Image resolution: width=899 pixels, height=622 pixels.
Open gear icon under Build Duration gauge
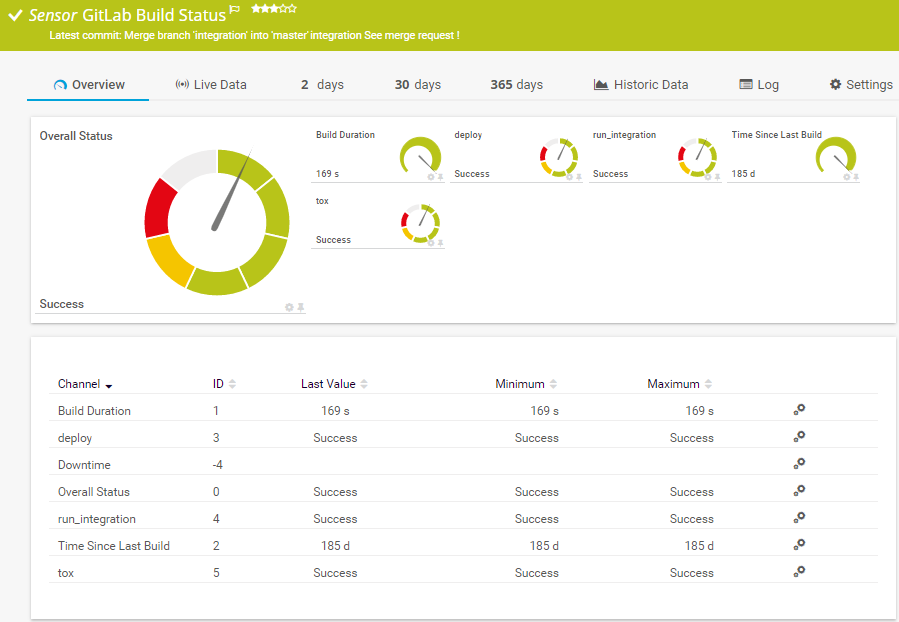[x=431, y=177]
